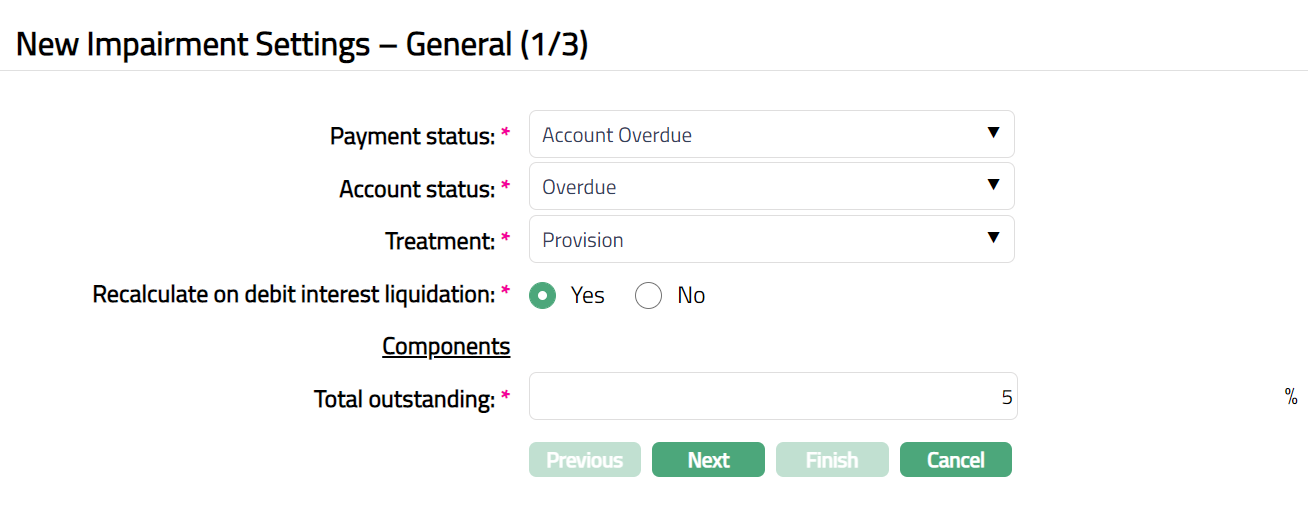Viewport: 1308px width, 510px height.
Task: Click the arrow icon in Treatment field
Action: (993, 239)
